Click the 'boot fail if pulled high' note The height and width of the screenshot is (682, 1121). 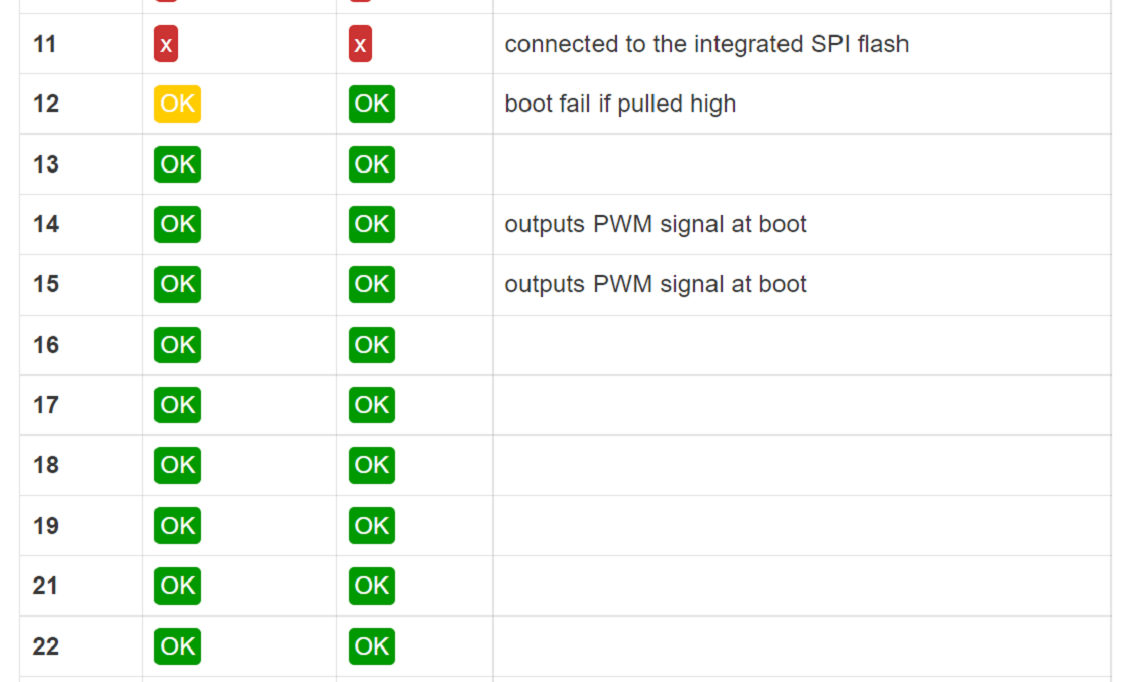pos(620,104)
